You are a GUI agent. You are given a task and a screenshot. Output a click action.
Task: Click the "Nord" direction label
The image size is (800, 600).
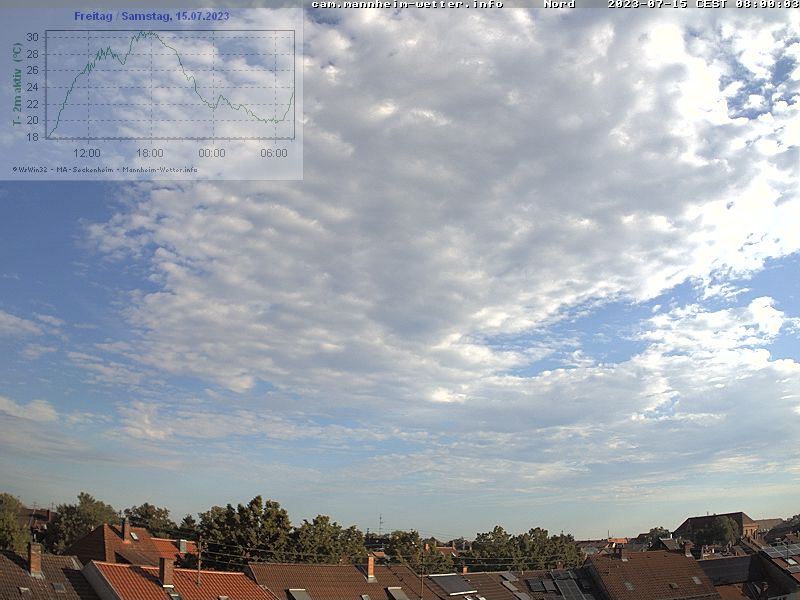[559, 4]
